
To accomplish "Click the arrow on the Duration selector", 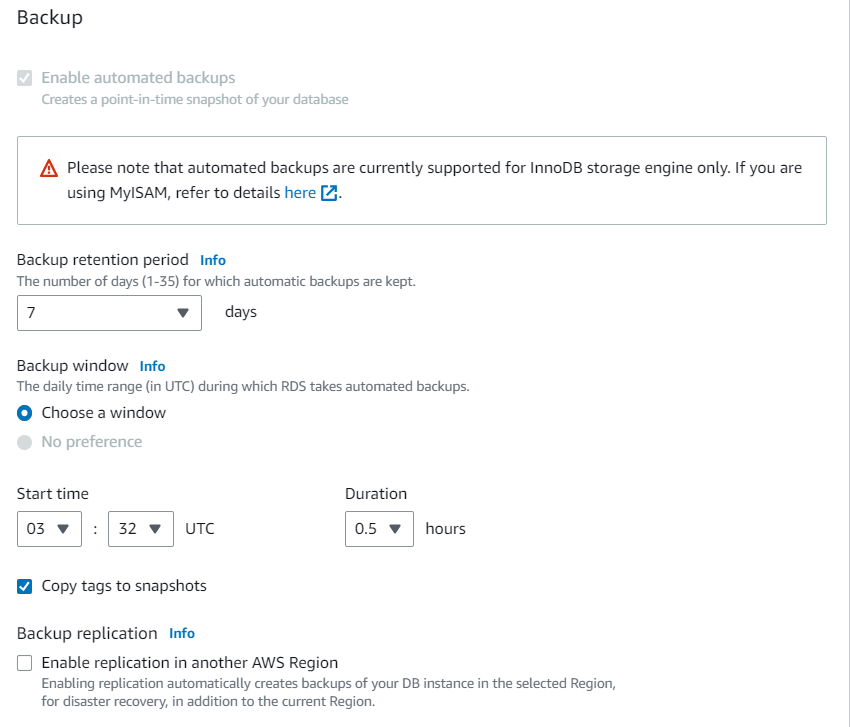I will 395,529.
